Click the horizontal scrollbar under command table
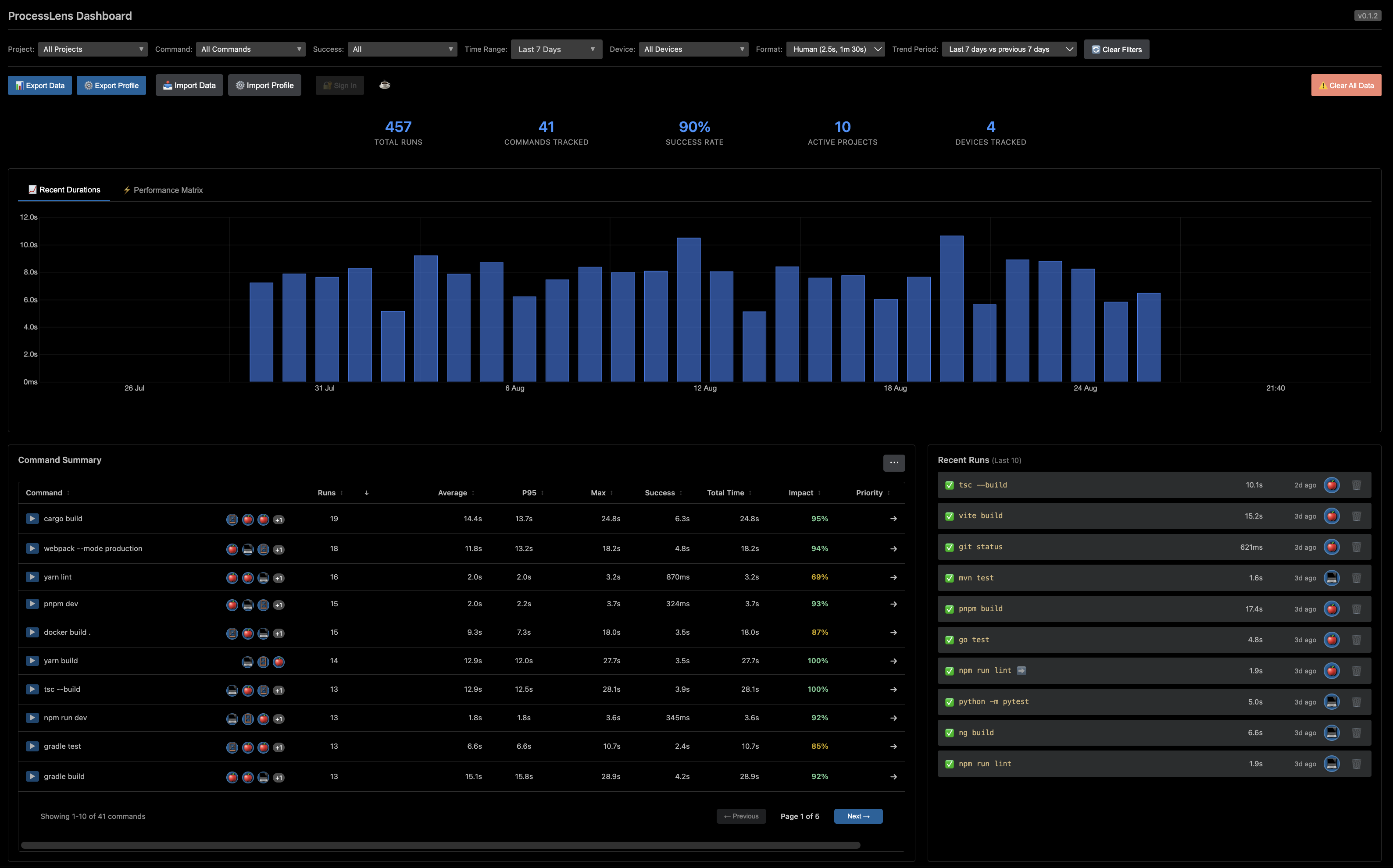1393x868 pixels. pyautogui.click(x=440, y=845)
